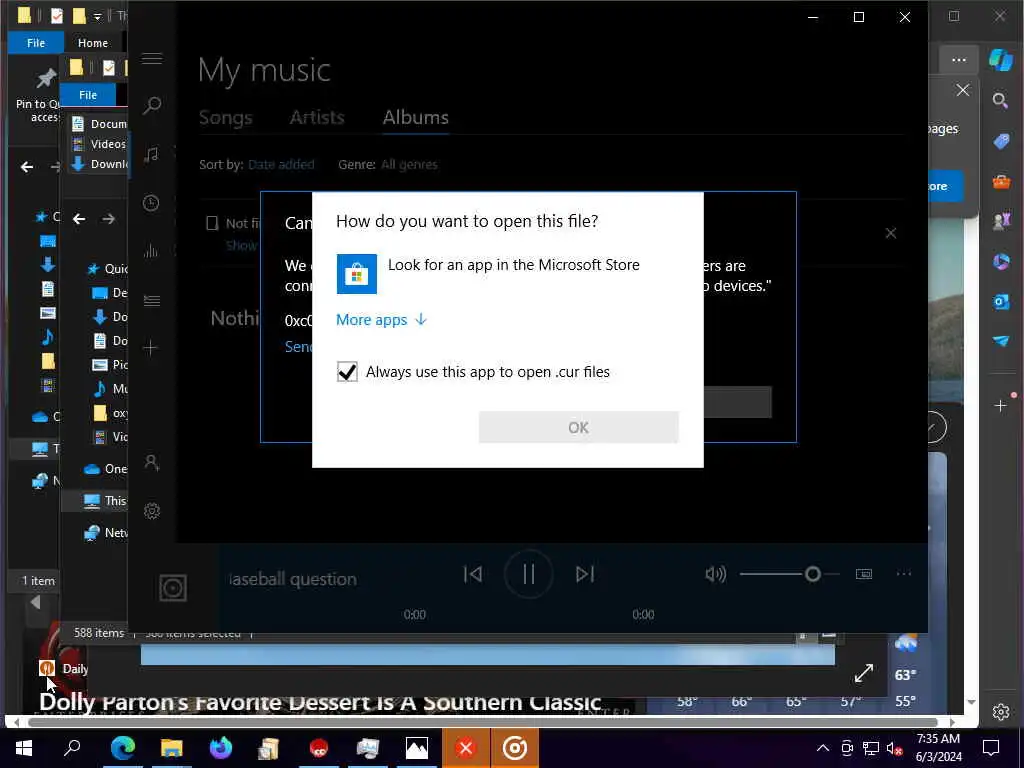Close the Edge side panel with X
Image resolution: width=1024 pixels, height=768 pixels.
[x=963, y=90]
